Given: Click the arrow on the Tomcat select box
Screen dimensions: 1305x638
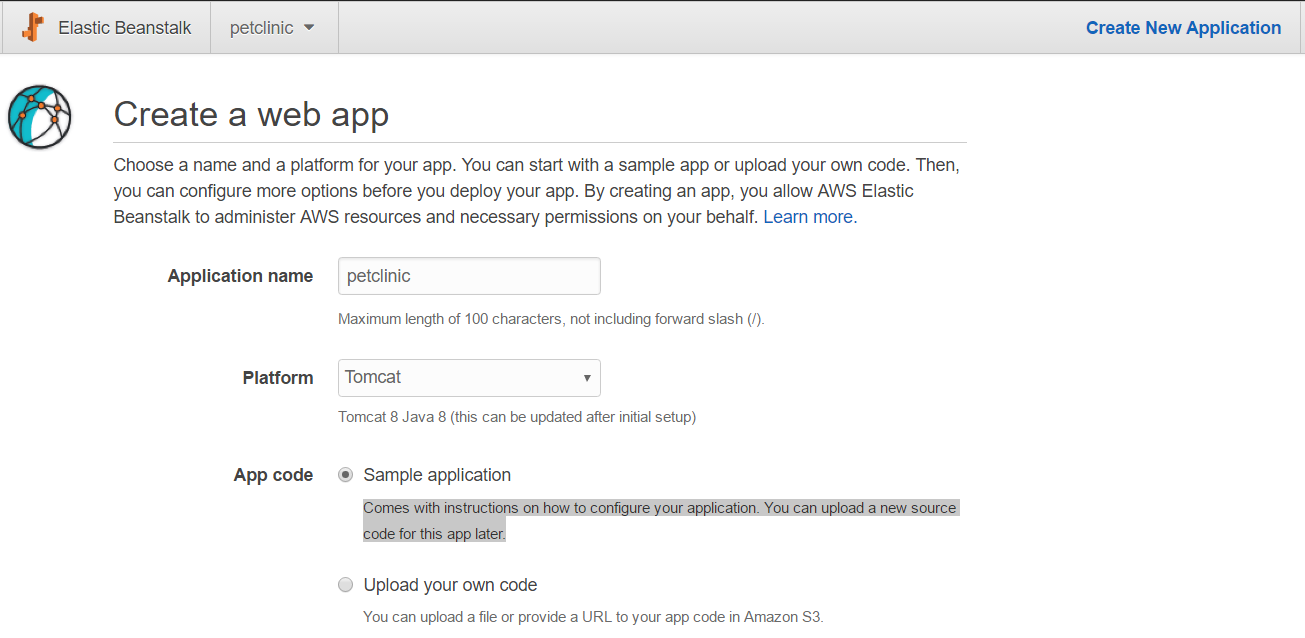Looking at the screenshot, I should [587, 378].
